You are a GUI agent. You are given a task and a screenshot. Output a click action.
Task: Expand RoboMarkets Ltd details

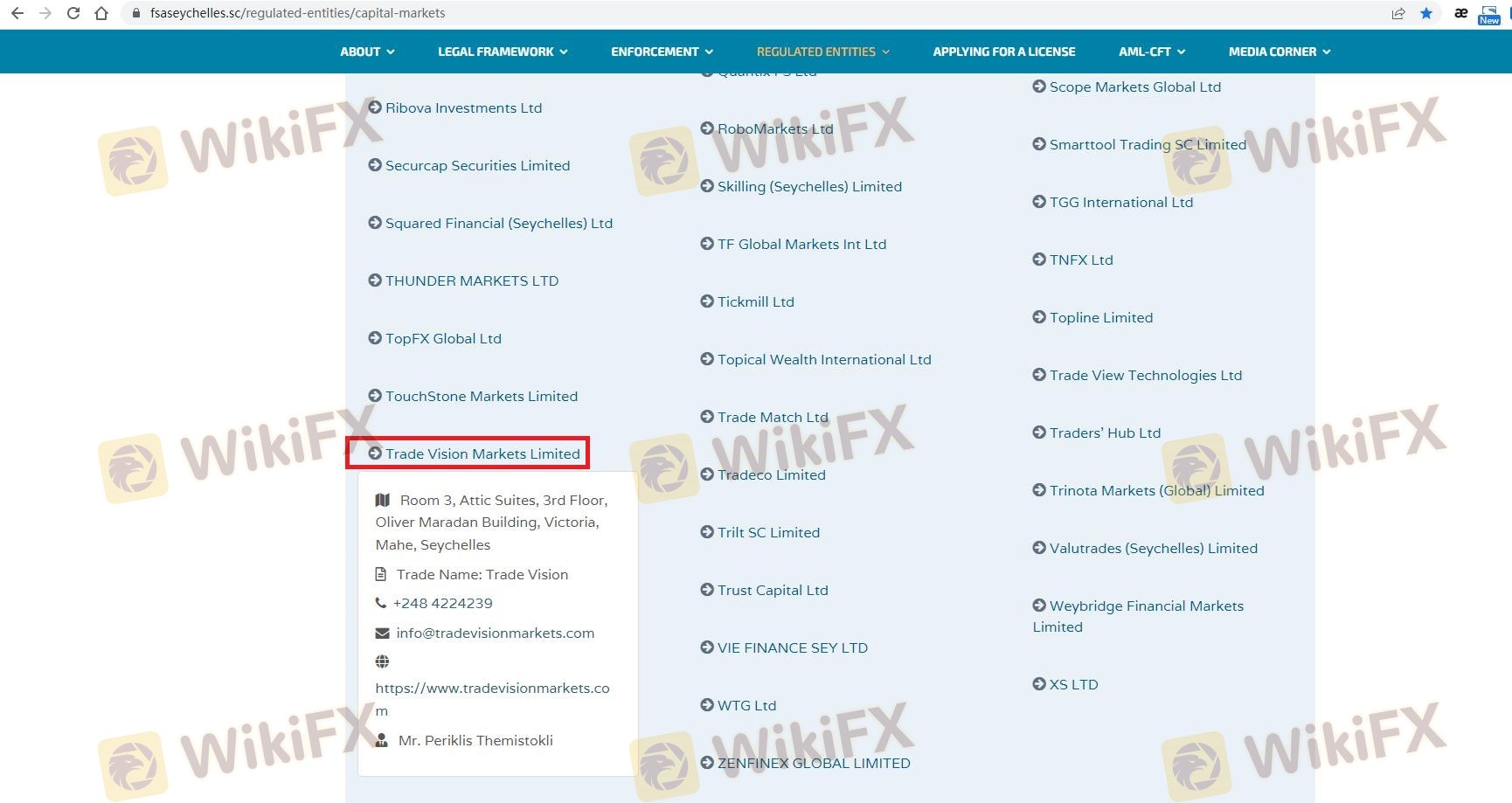[774, 128]
